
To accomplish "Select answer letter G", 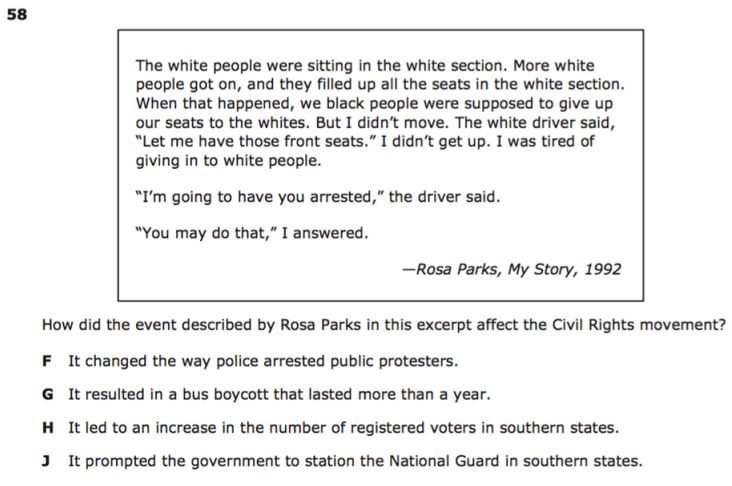I will coord(48,394).
